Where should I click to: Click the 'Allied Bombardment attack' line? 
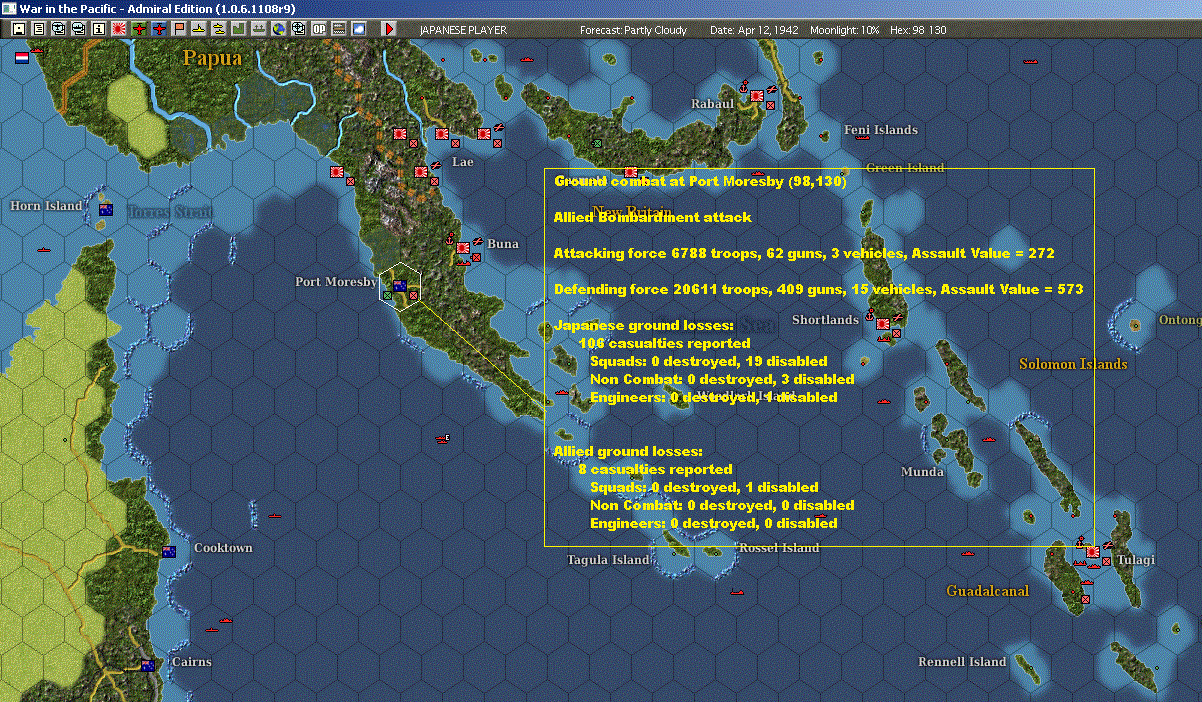(653, 217)
